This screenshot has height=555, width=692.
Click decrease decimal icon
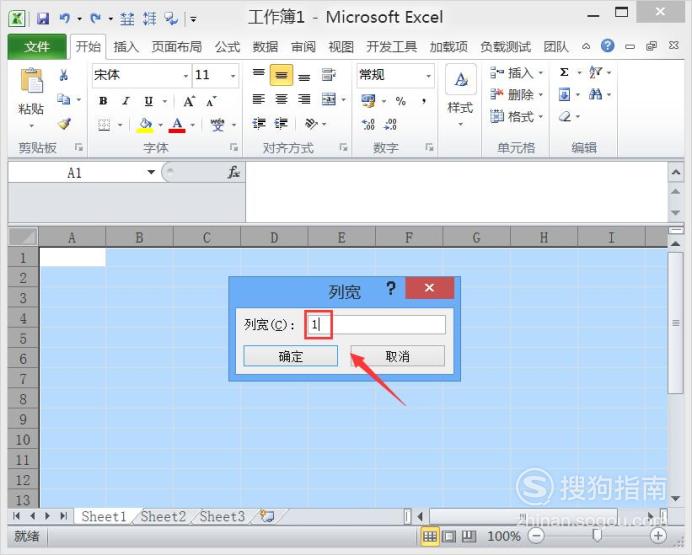[x=390, y=124]
